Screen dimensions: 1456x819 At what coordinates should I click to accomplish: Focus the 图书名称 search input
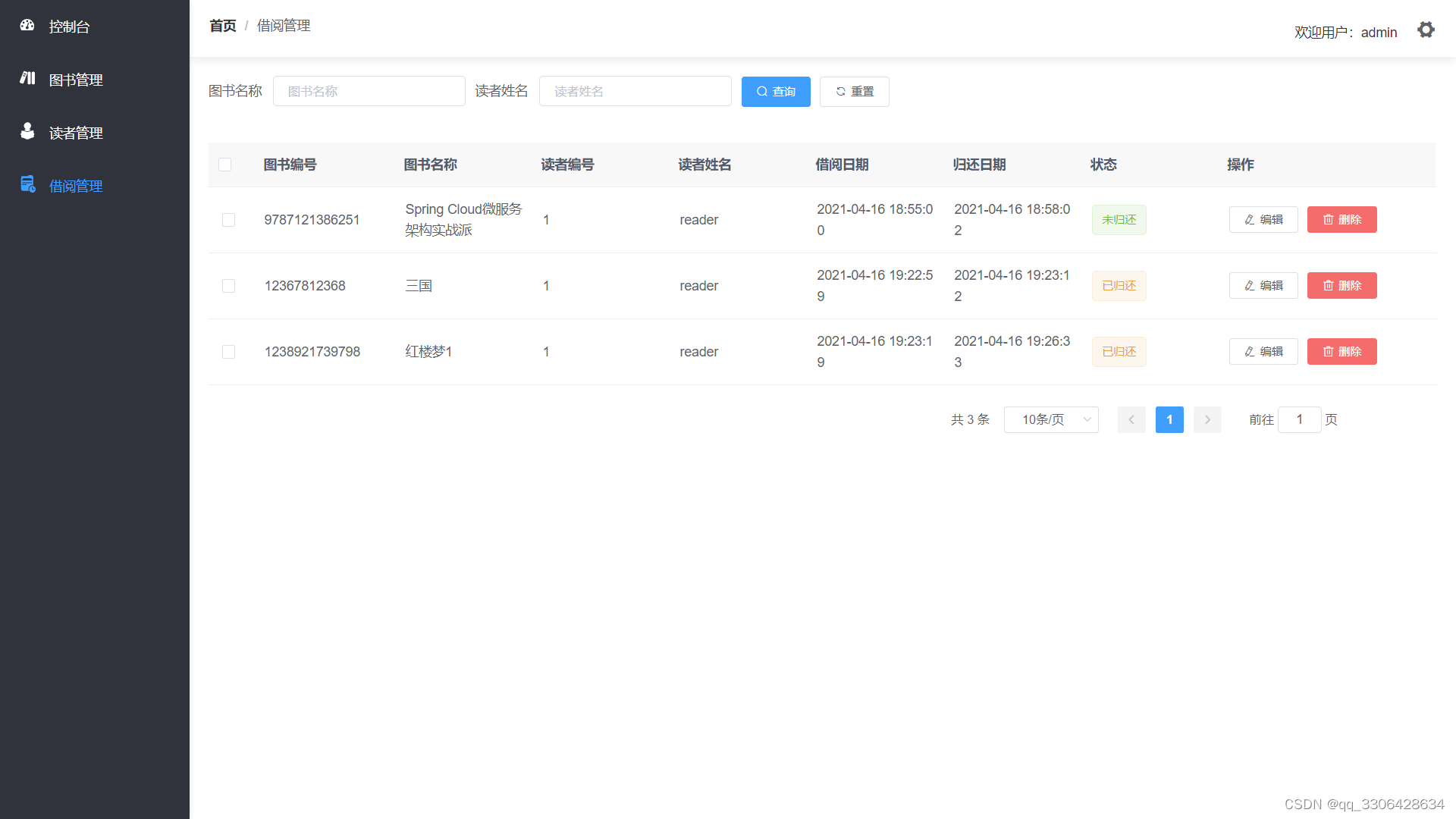tap(369, 91)
